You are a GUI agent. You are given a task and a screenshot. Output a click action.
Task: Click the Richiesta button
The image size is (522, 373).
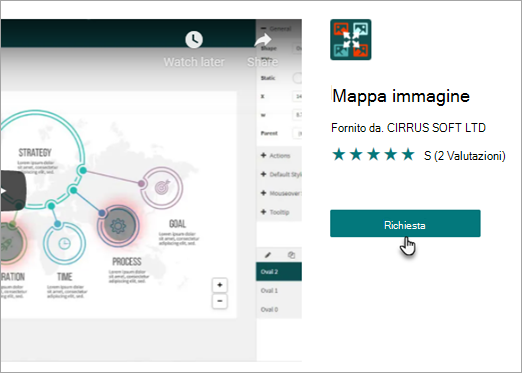tap(405, 223)
